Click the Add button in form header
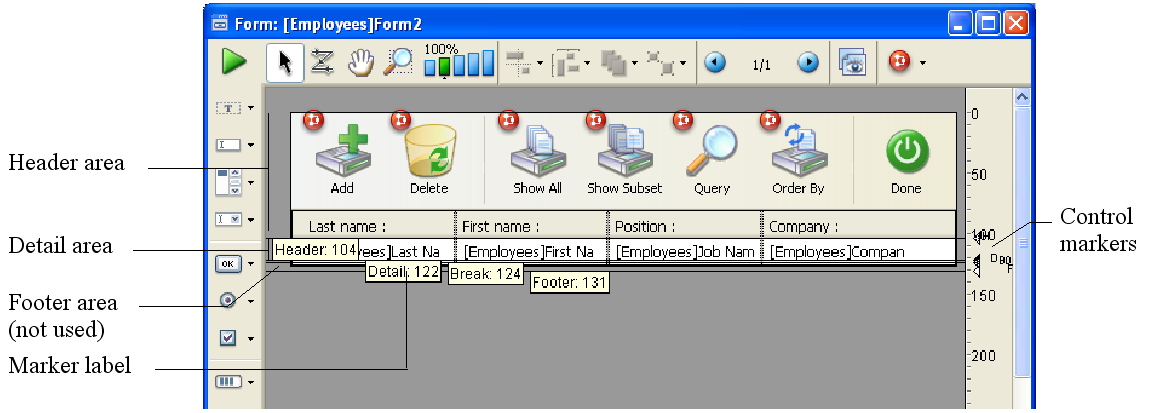Image resolution: width=1157 pixels, height=413 pixels. click(x=342, y=160)
